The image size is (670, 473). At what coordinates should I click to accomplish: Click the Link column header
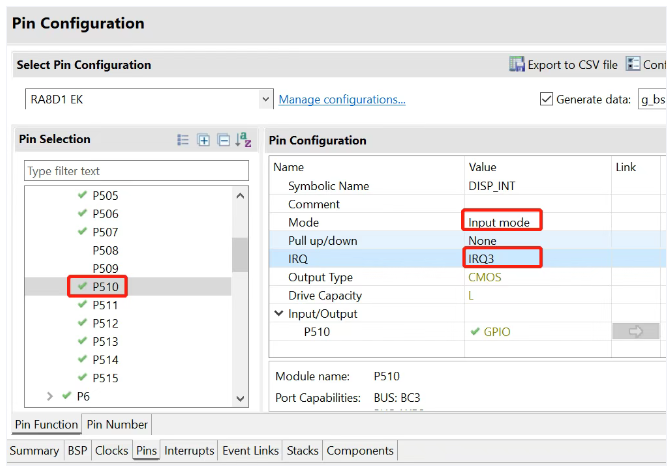[626, 167]
